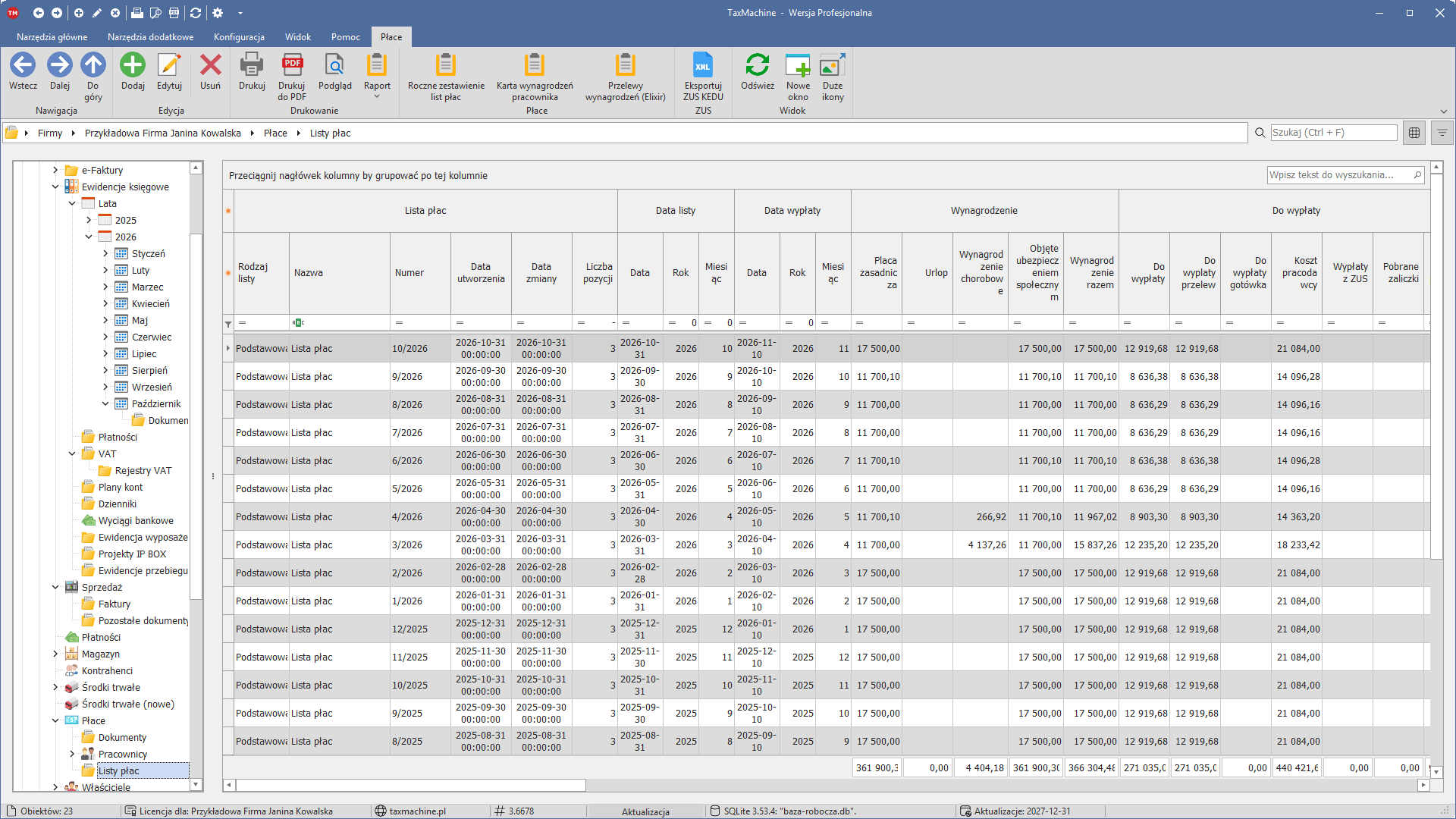Select the row with number 4/2026
The width and height of the screenshot is (1456, 819).
(x=826, y=517)
